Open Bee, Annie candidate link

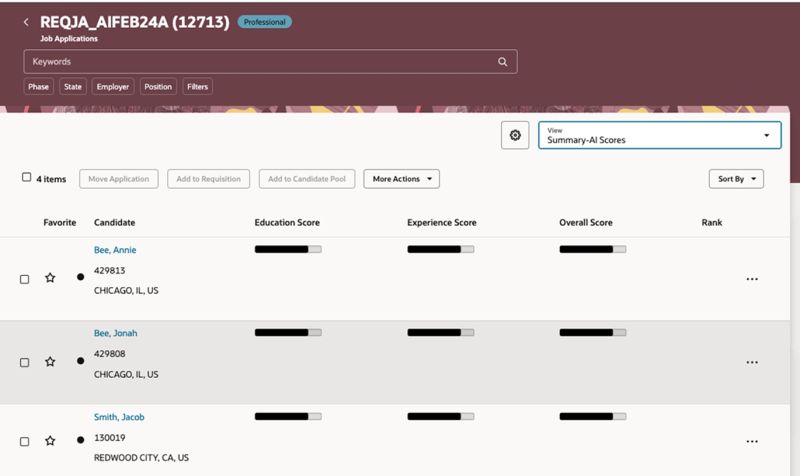(115, 250)
